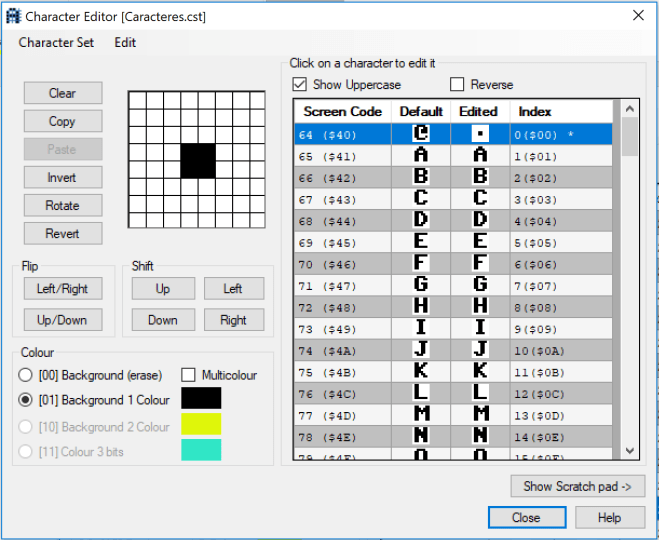This screenshot has width=659, height=540.
Task: Enable the Multicolour checkbox
Action: coord(189,375)
